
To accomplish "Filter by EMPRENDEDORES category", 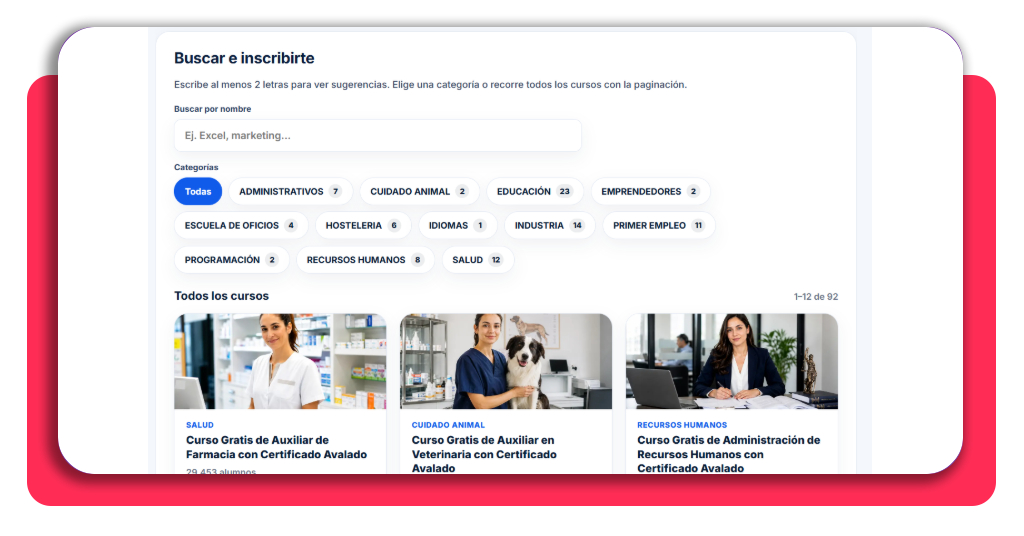I will tap(650, 191).
